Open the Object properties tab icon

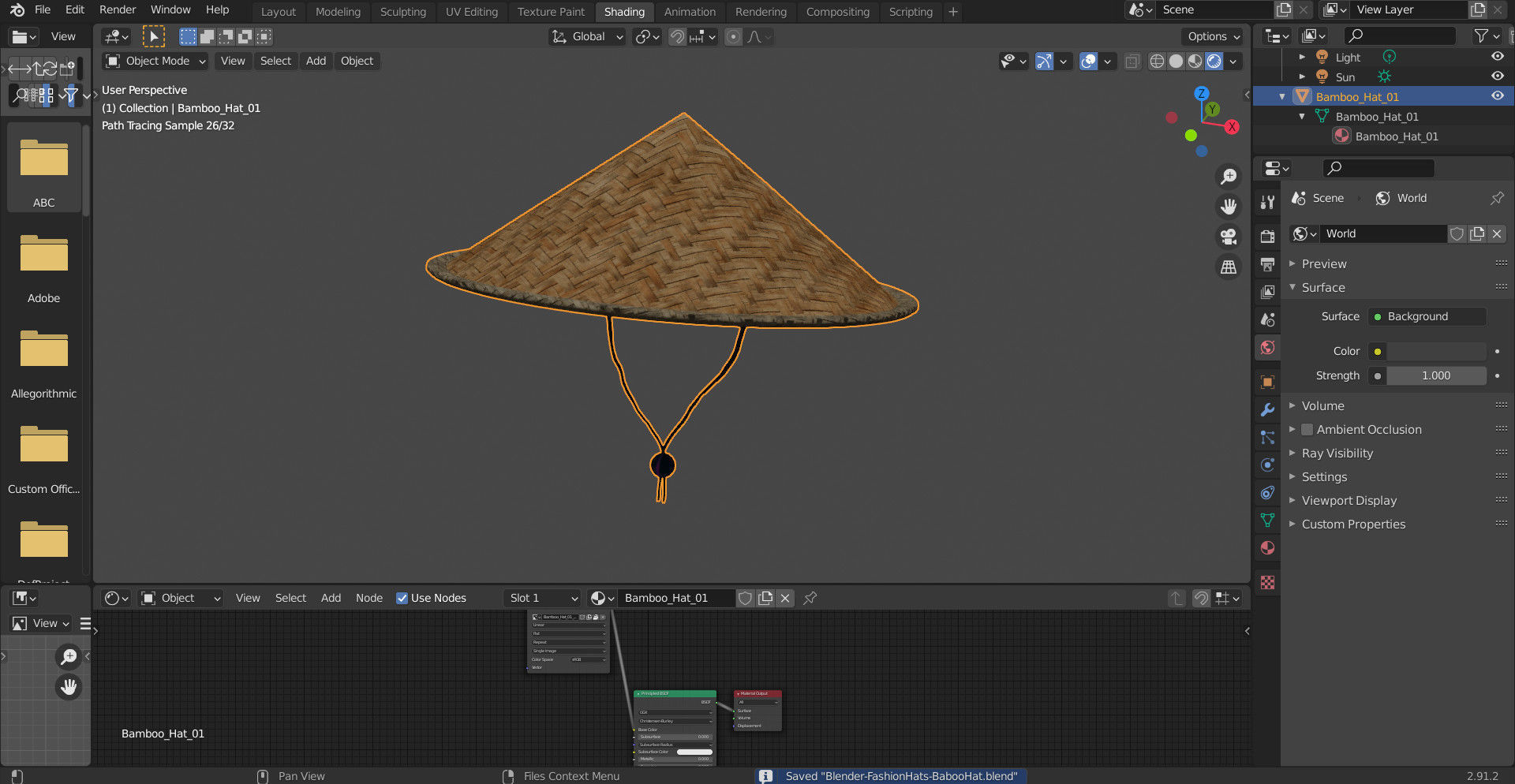tap(1267, 382)
